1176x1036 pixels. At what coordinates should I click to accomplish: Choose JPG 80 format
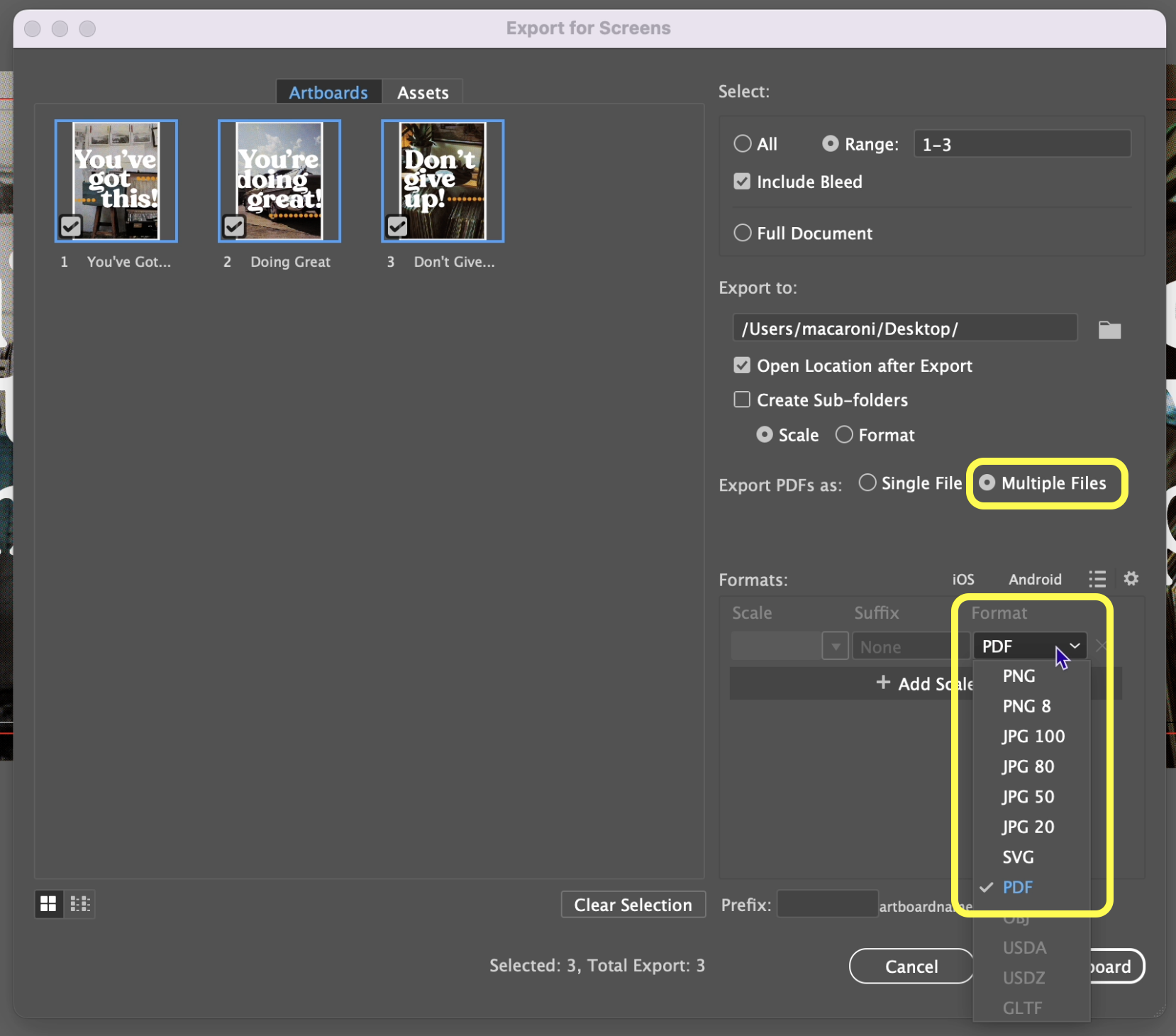(x=1028, y=766)
